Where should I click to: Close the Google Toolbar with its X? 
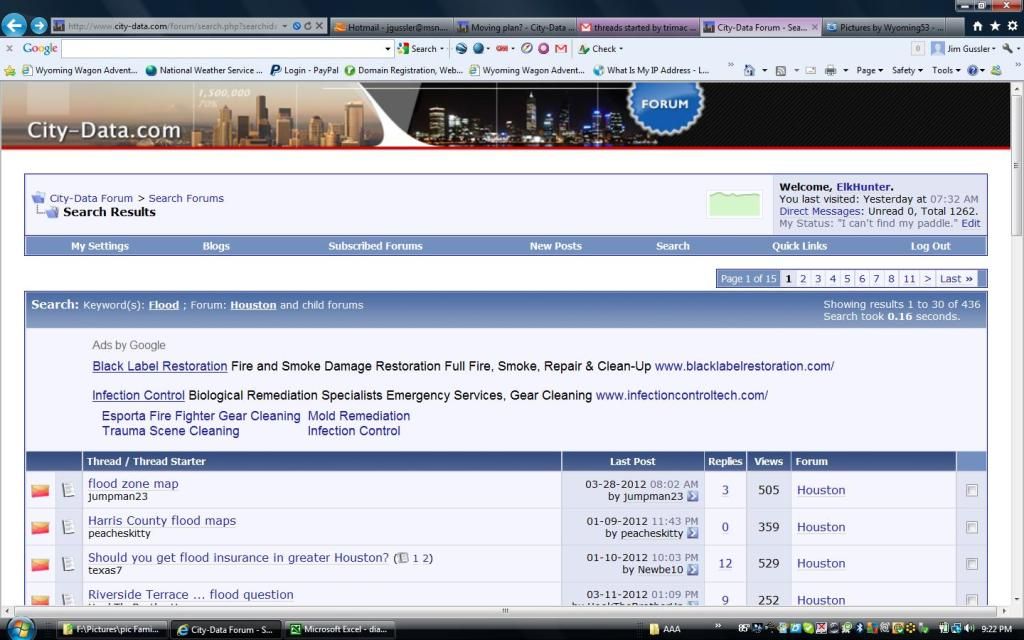click(9, 48)
